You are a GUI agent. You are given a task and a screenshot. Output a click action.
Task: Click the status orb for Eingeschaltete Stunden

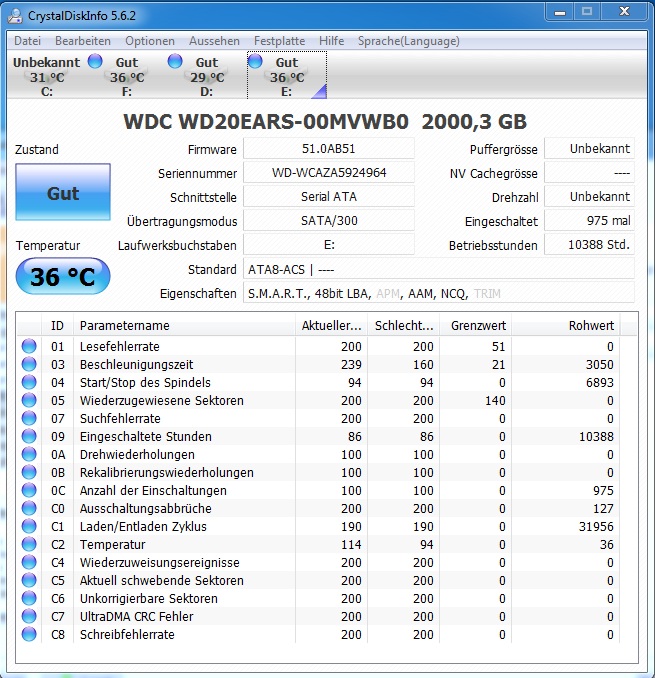point(29,436)
